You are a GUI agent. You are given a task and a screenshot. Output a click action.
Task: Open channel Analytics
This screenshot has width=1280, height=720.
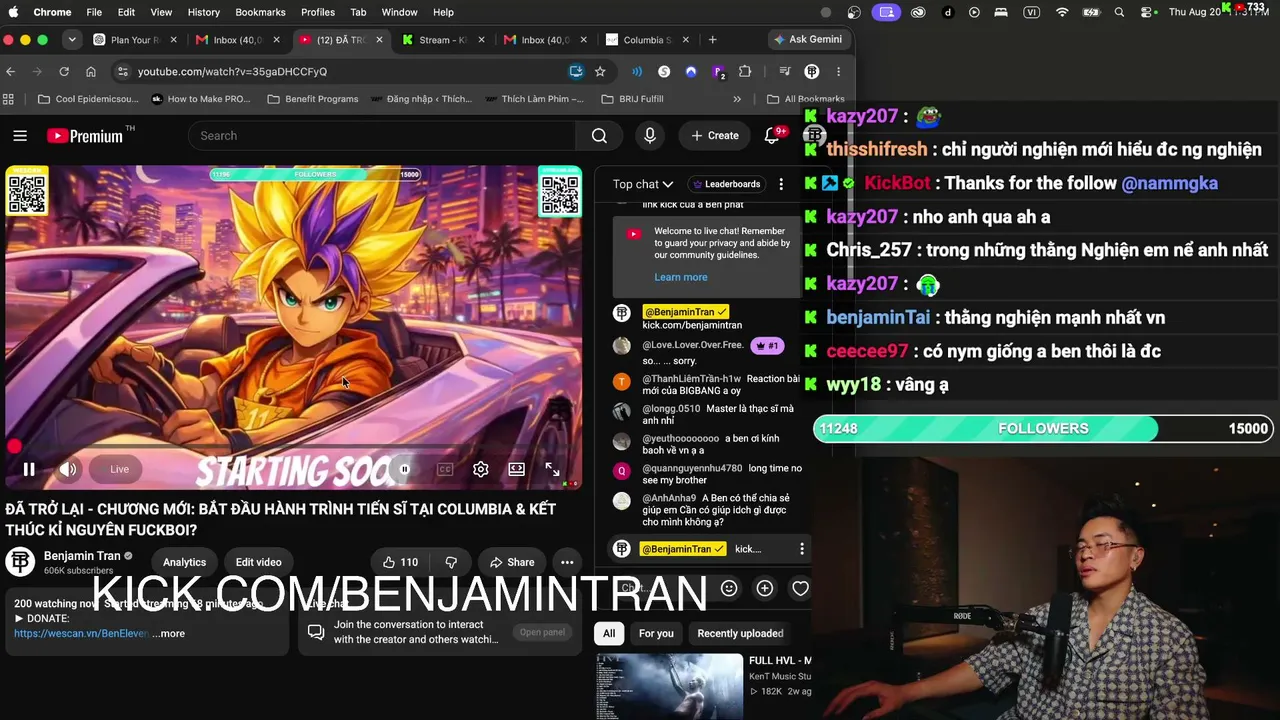tap(185, 562)
